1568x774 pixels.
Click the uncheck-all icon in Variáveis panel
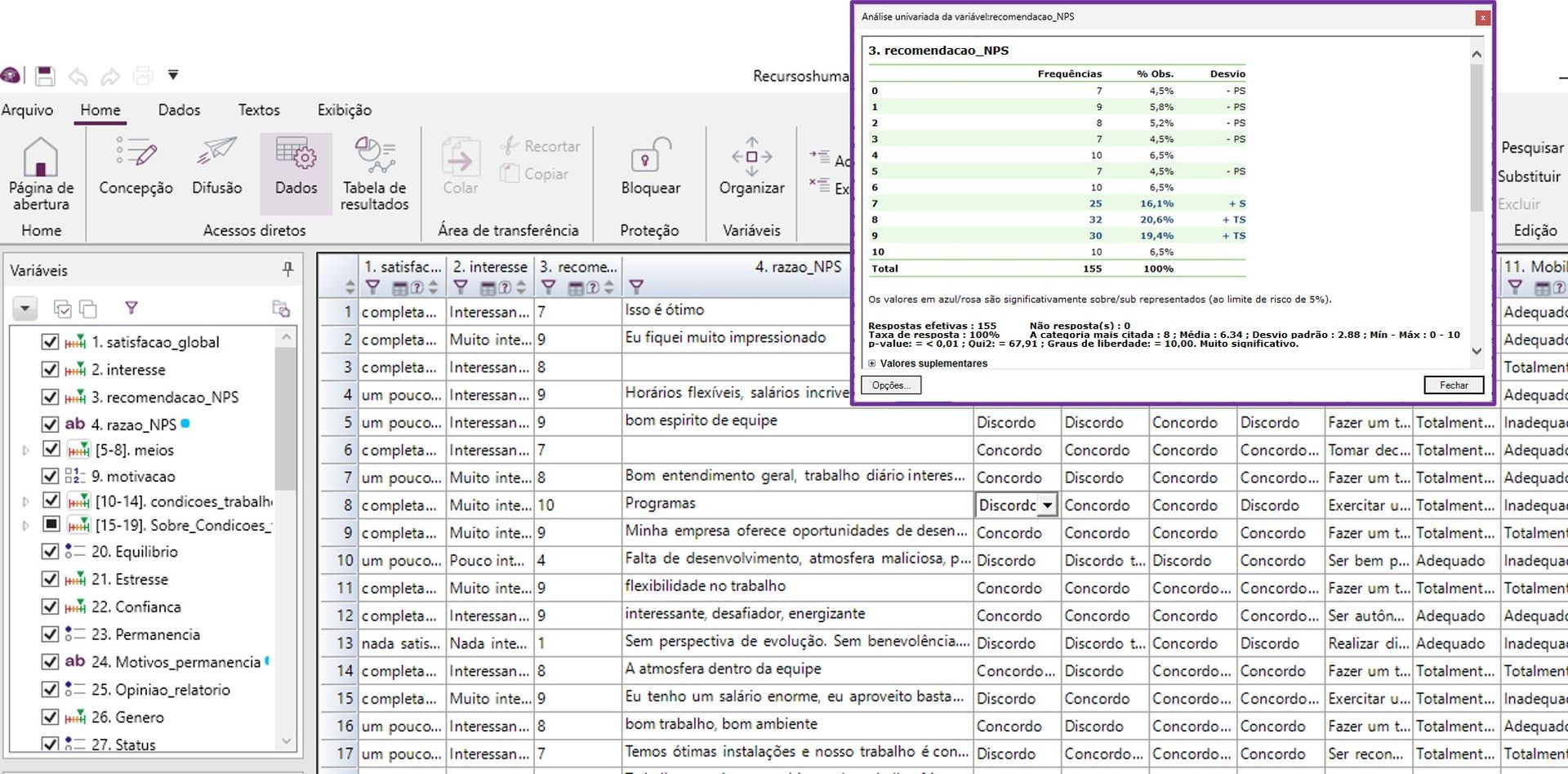[88, 309]
